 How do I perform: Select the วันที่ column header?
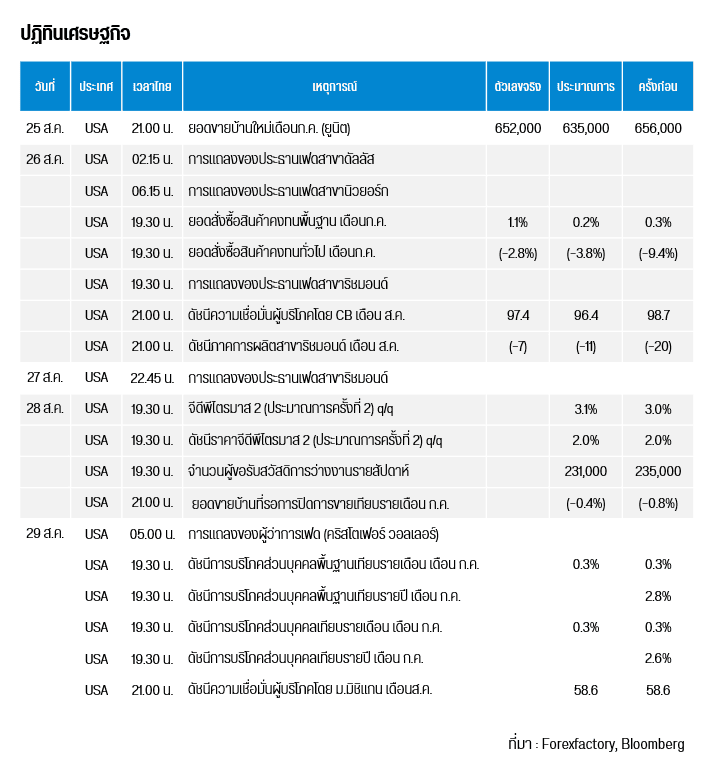tap(44, 87)
